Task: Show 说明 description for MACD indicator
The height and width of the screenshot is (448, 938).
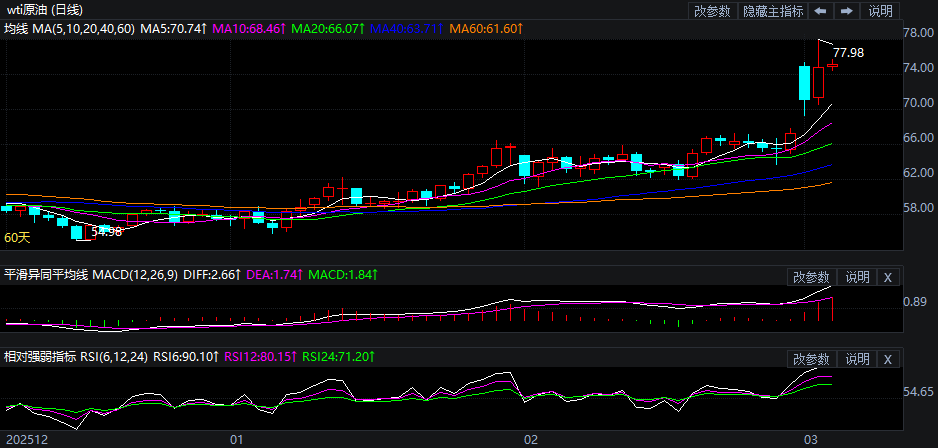Action: point(857,277)
